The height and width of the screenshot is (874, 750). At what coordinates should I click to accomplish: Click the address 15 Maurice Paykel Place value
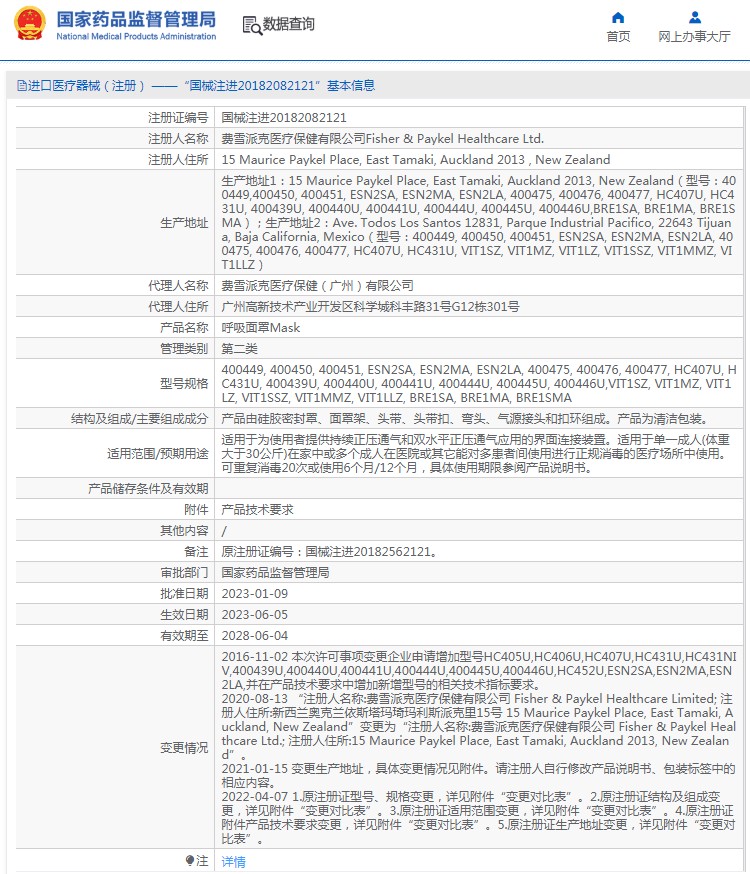click(416, 160)
